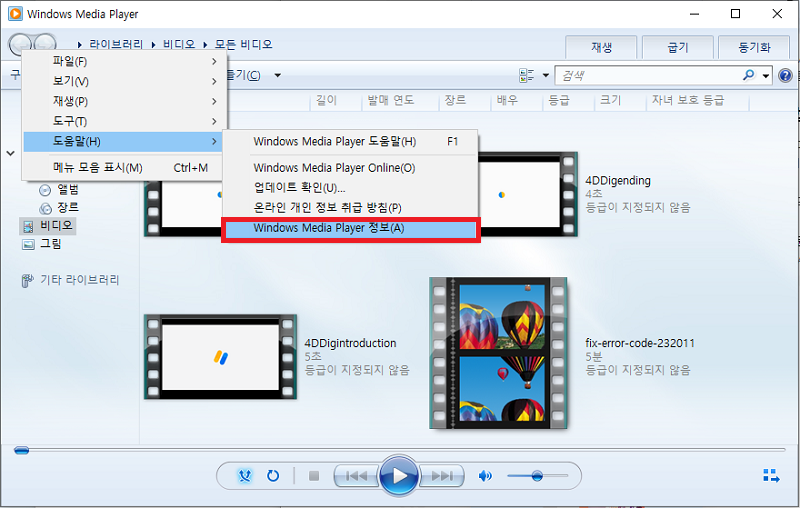Viewport: 800px width, 508px height.
Task: Skip to the previous track
Action: pyautogui.click(x=357, y=476)
